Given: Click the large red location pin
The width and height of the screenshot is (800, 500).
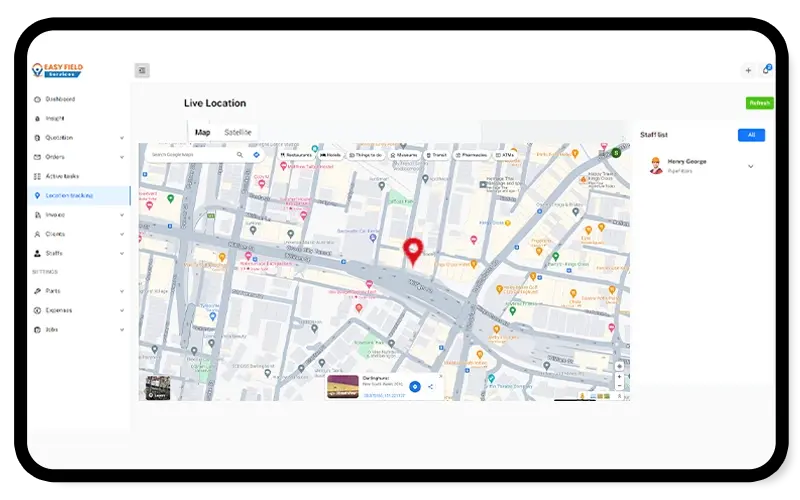Looking at the screenshot, I should coord(413,252).
